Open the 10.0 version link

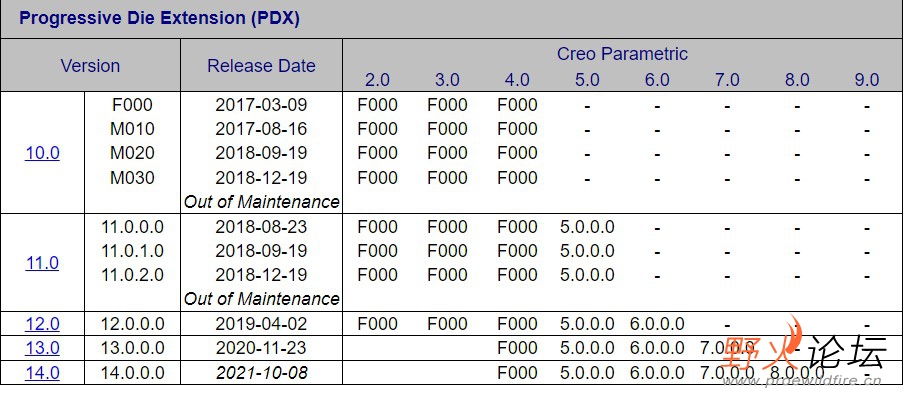42,153
